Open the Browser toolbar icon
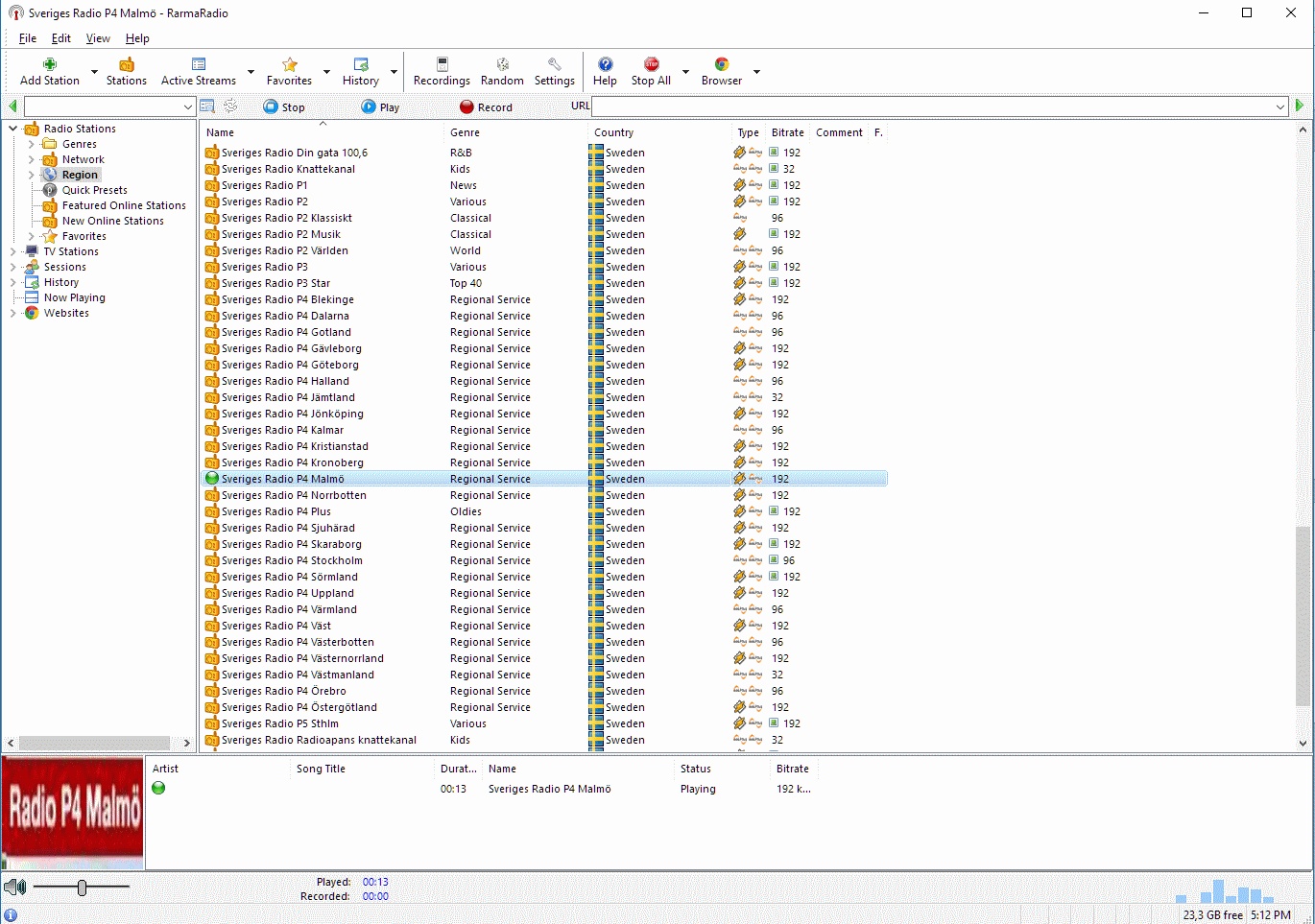Viewport: 1315px width, 924px height. click(x=722, y=64)
